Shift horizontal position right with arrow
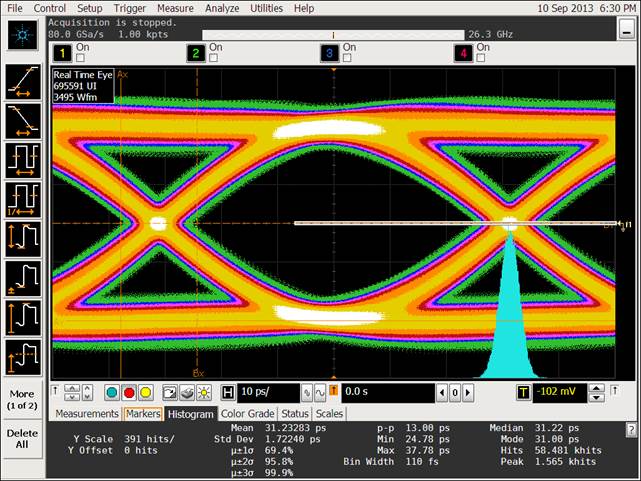Viewport: 641px width, 481px height. click(x=468, y=393)
